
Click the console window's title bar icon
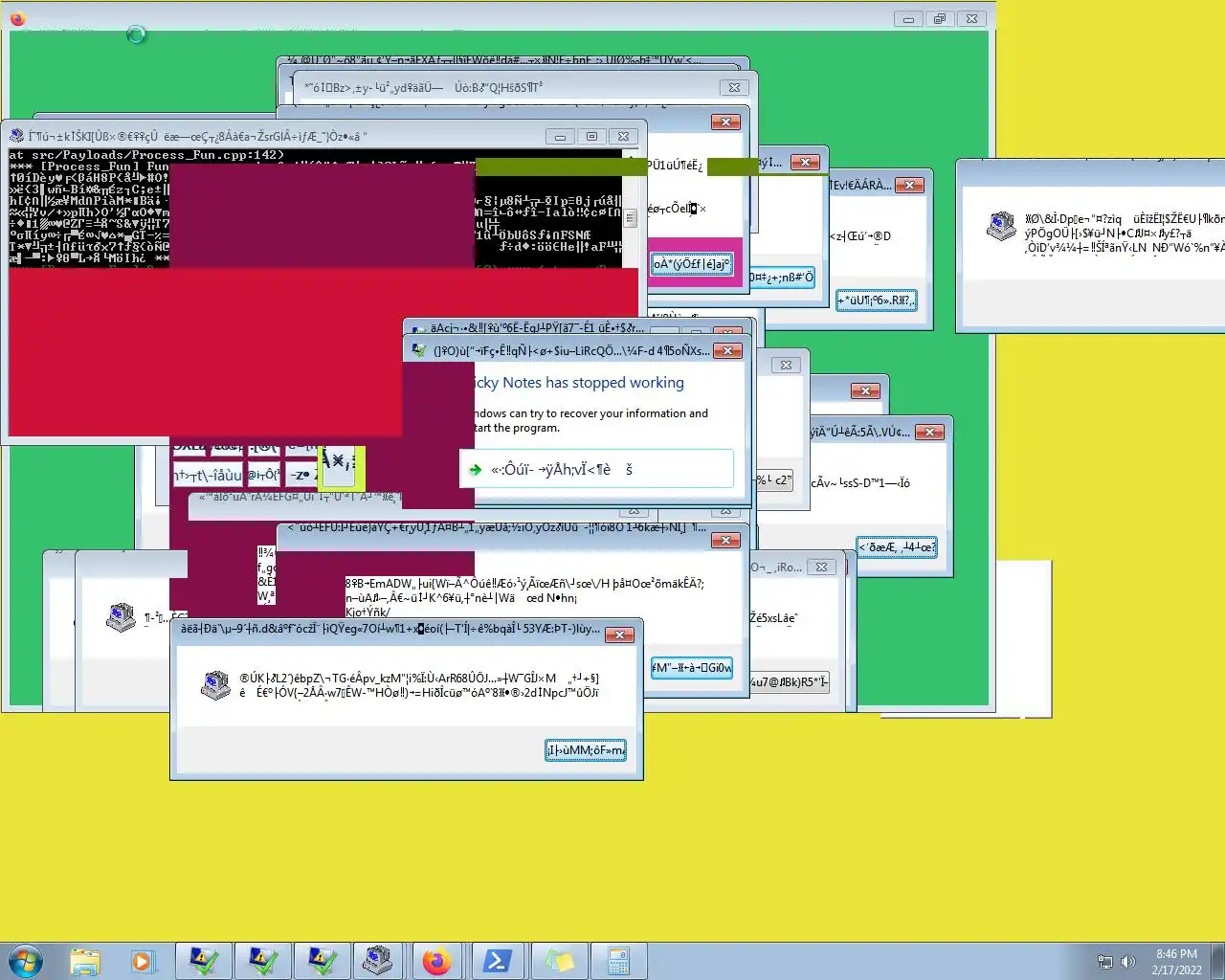click(16, 136)
